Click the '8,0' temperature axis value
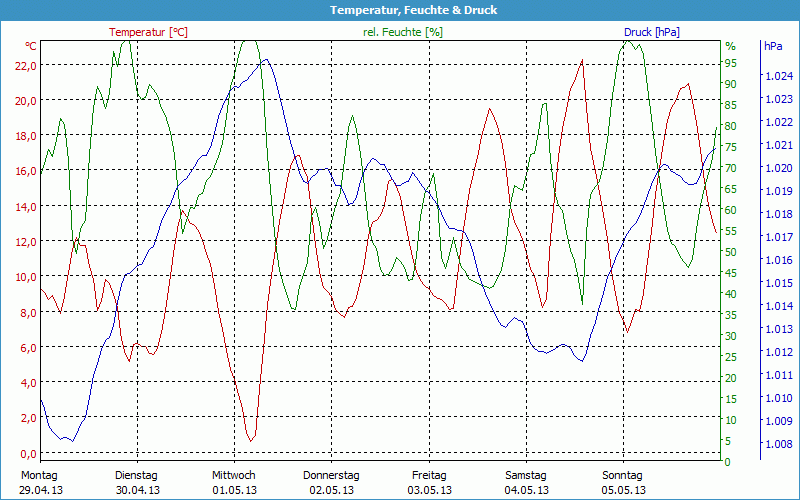Screen dimensions: 800x500 29,313
